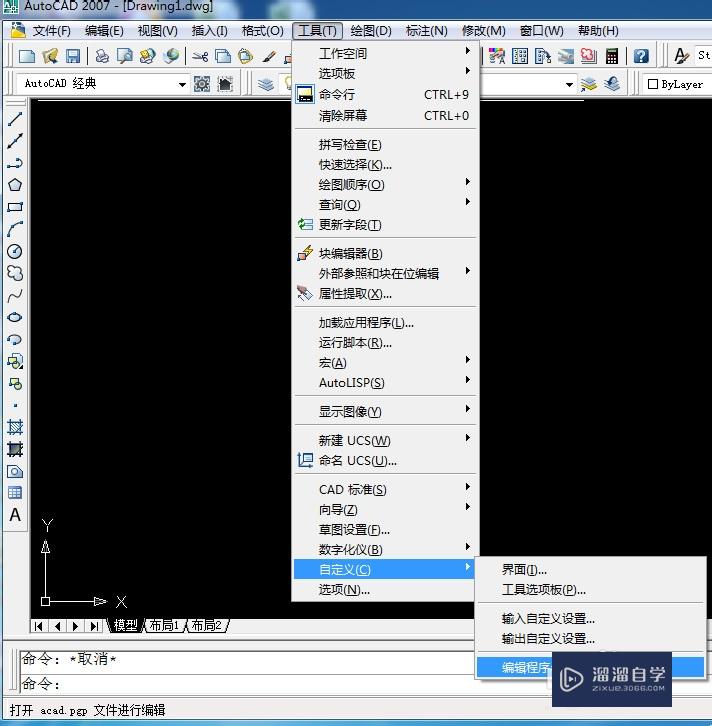
Task: Open the 绘图(D) menu
Action: (x=371, y=31)
